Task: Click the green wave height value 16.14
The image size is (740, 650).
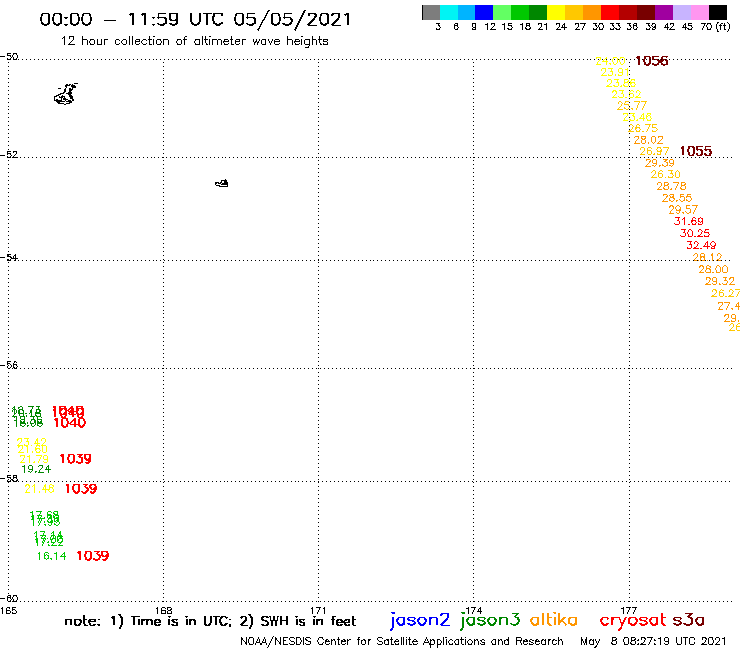Action: 52,557
